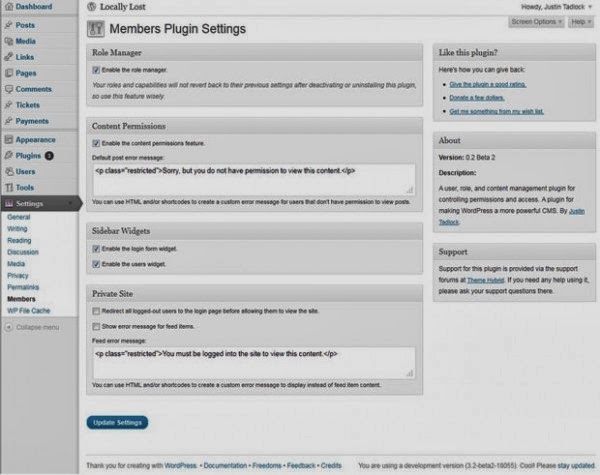Collapse the Settings submenu arrow

(x=70, y=203)
